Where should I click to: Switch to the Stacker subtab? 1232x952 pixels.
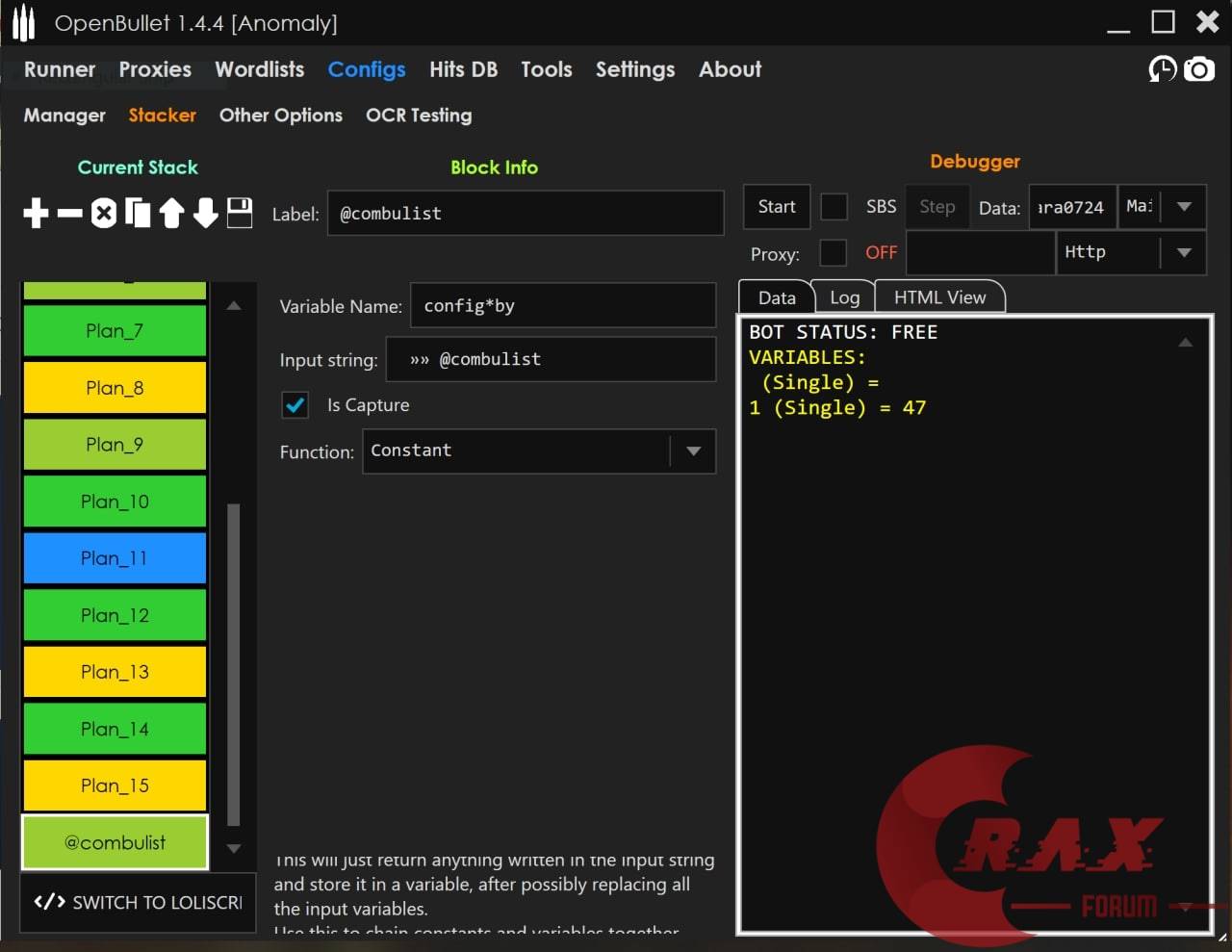tap(163, 116)
